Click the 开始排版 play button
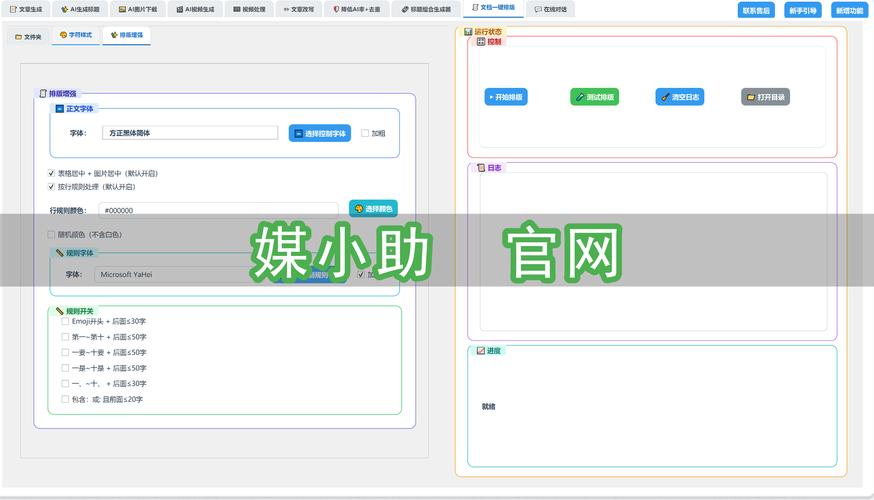The width and height of the screenshot is (874, 500). pyautogui.click(x=506, y=97)
